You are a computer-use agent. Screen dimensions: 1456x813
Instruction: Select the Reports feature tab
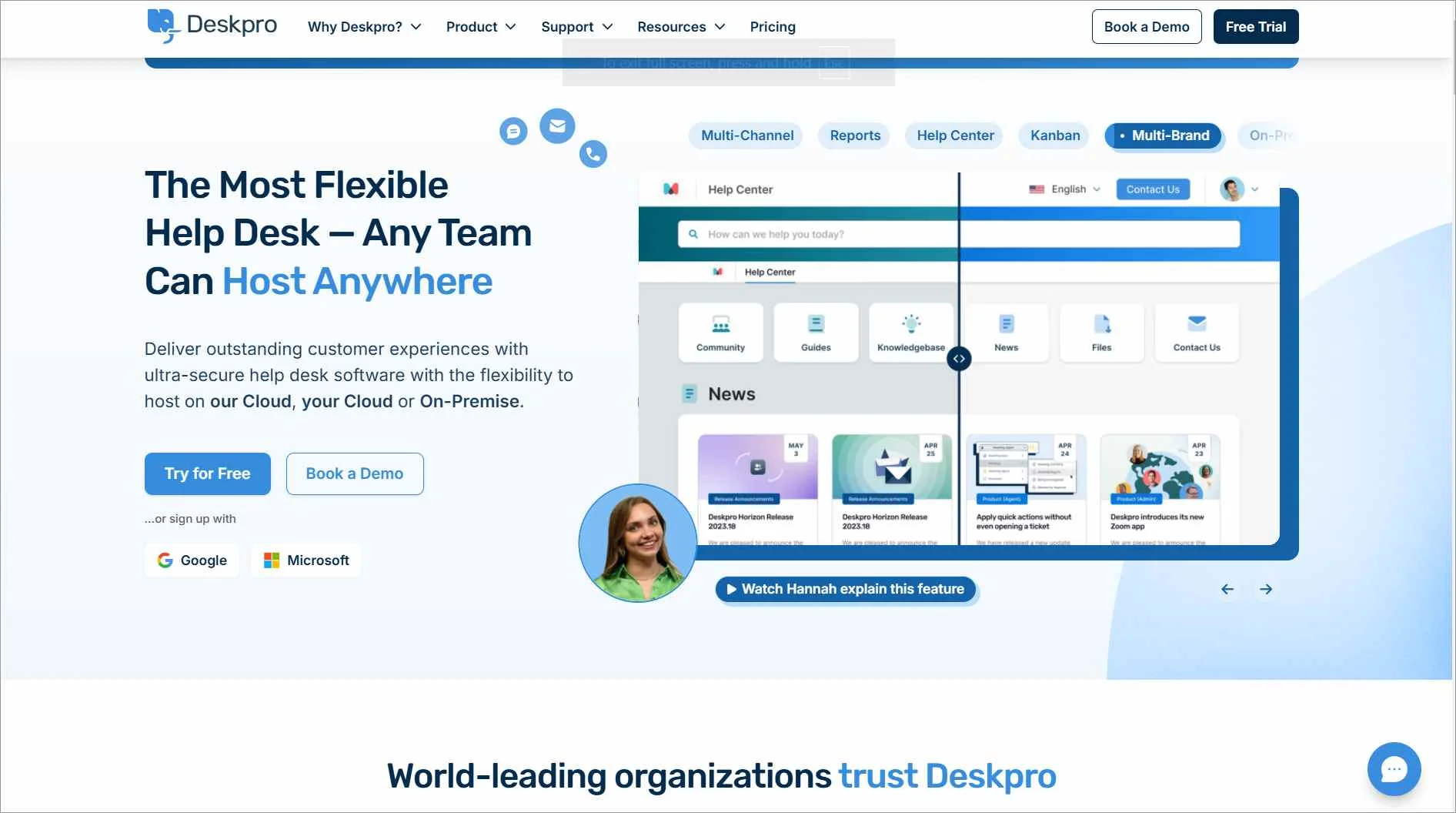point(854,135)
